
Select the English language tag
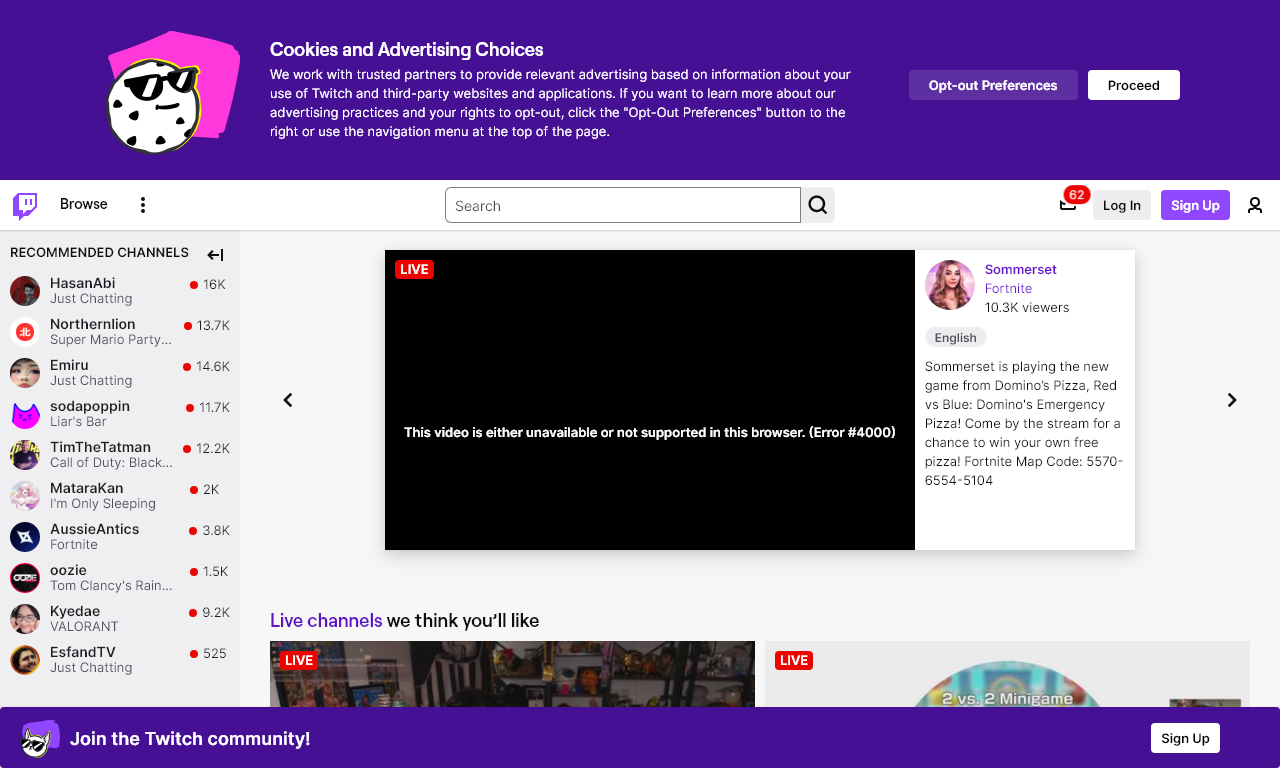point(955,337)
